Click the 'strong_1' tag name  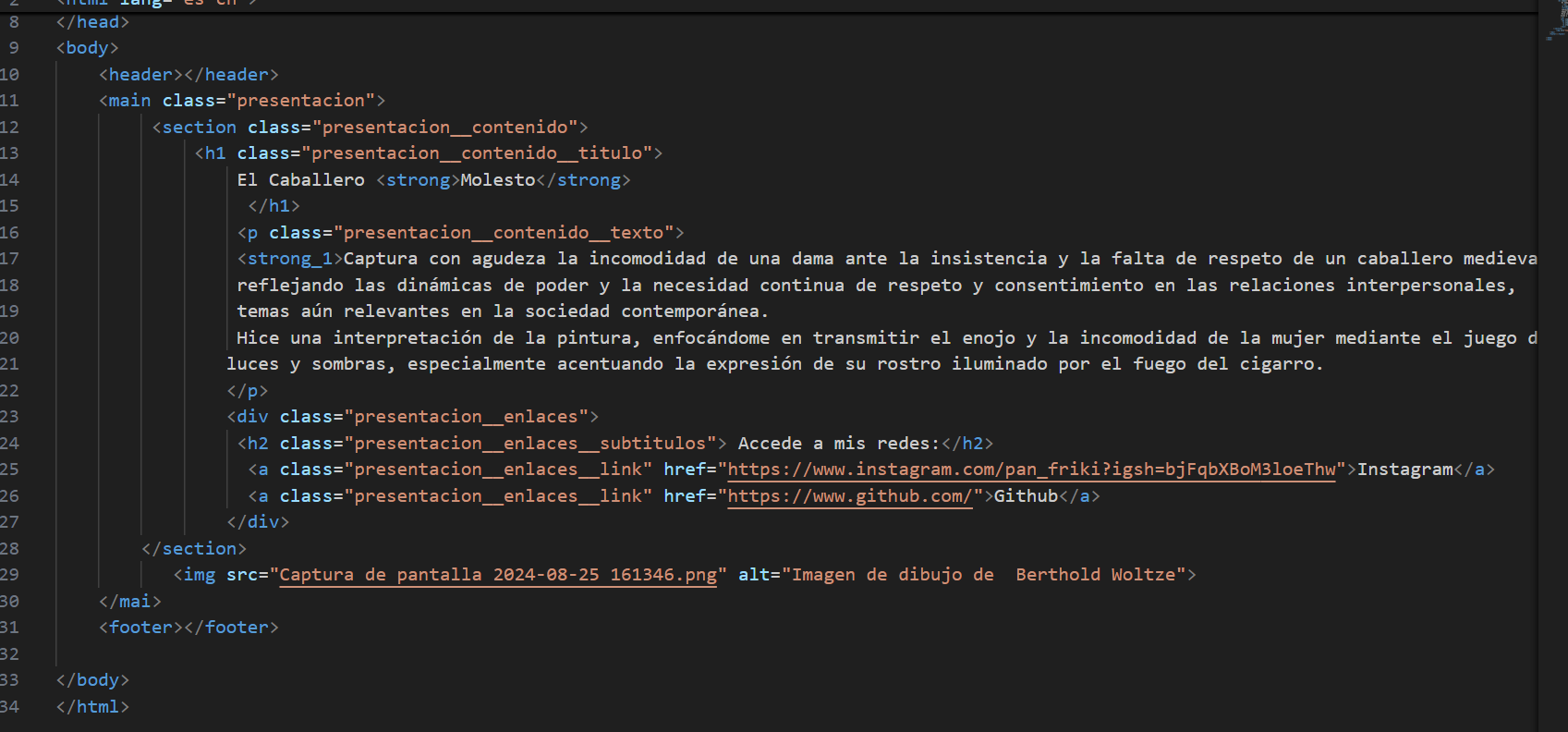(x=290, y=259)
